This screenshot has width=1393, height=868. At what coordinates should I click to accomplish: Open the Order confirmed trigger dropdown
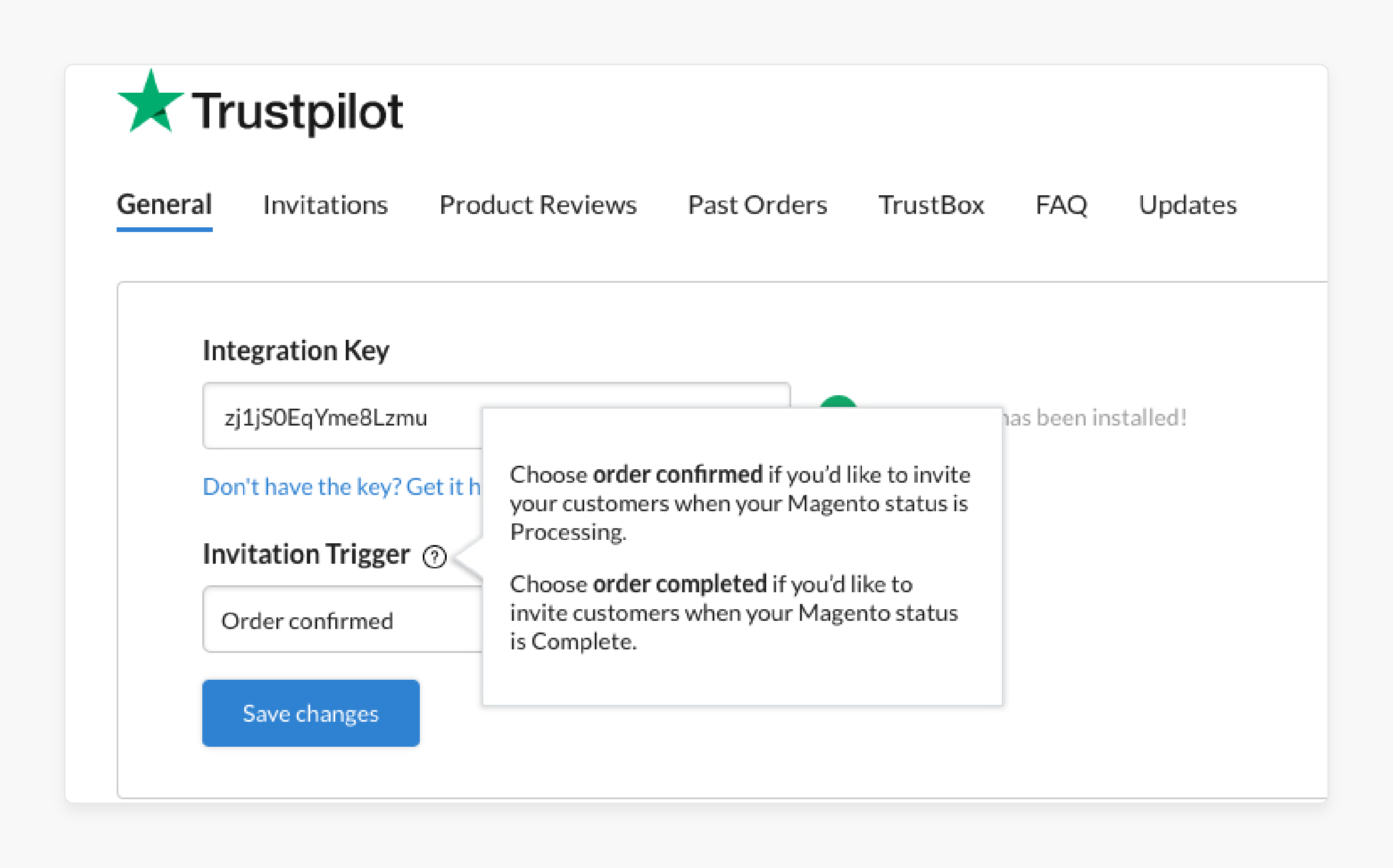coord(342,620)
